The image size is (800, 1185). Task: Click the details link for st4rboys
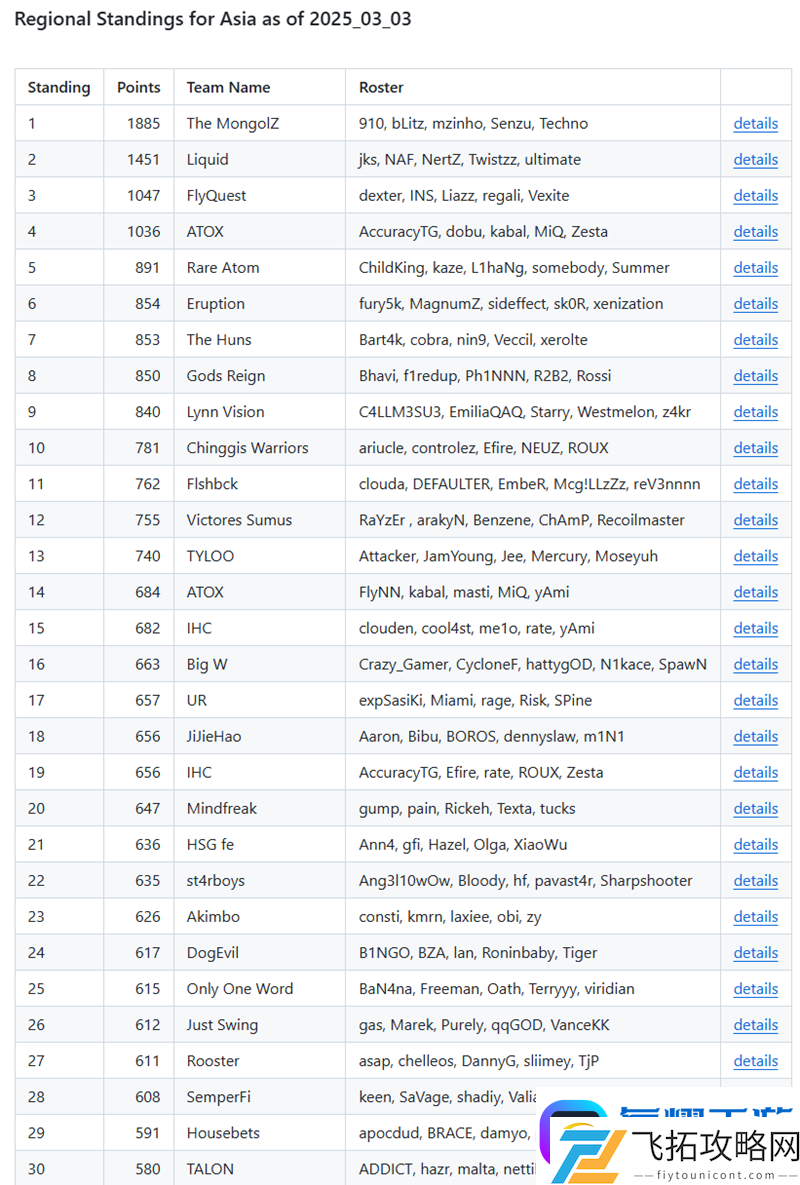[755, 880]
